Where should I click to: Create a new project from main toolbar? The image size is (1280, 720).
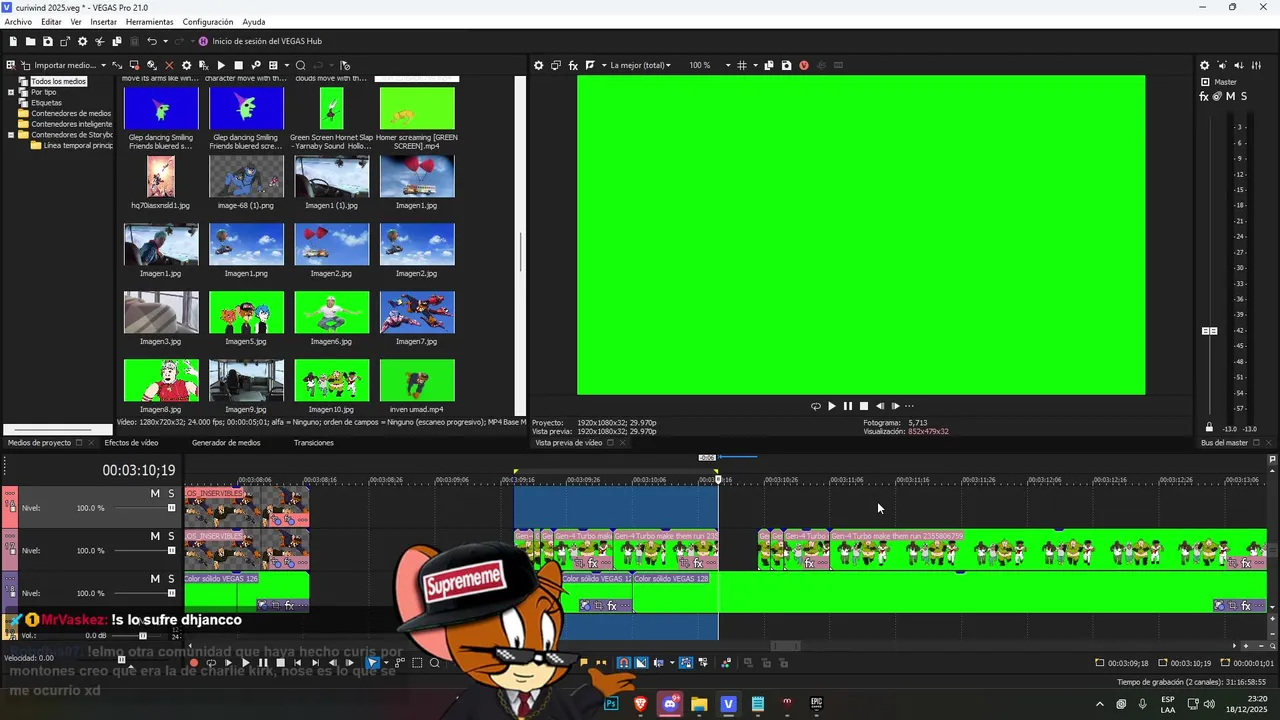click(13, 41)
